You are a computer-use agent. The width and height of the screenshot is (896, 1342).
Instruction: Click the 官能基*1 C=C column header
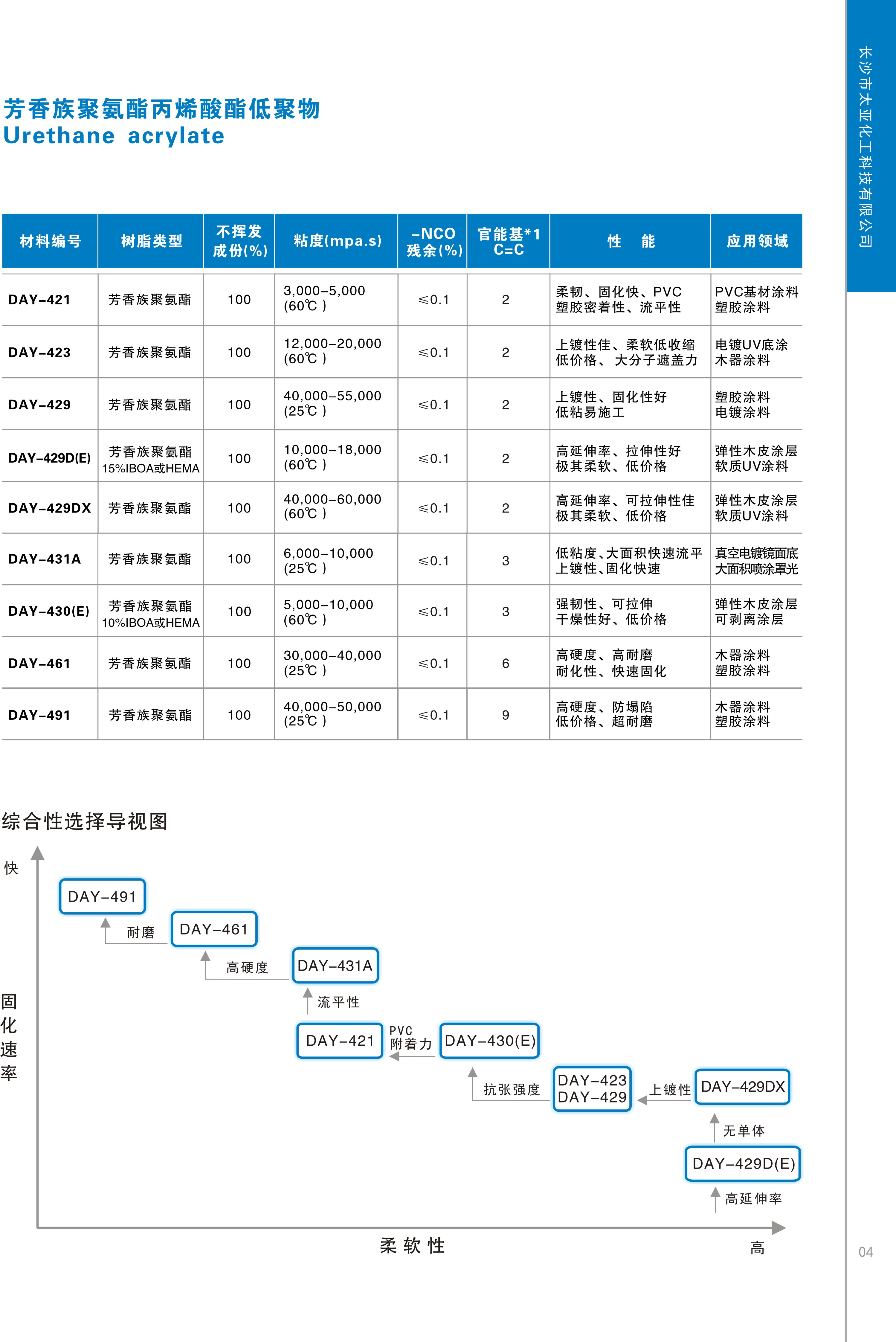coord(509,241)
